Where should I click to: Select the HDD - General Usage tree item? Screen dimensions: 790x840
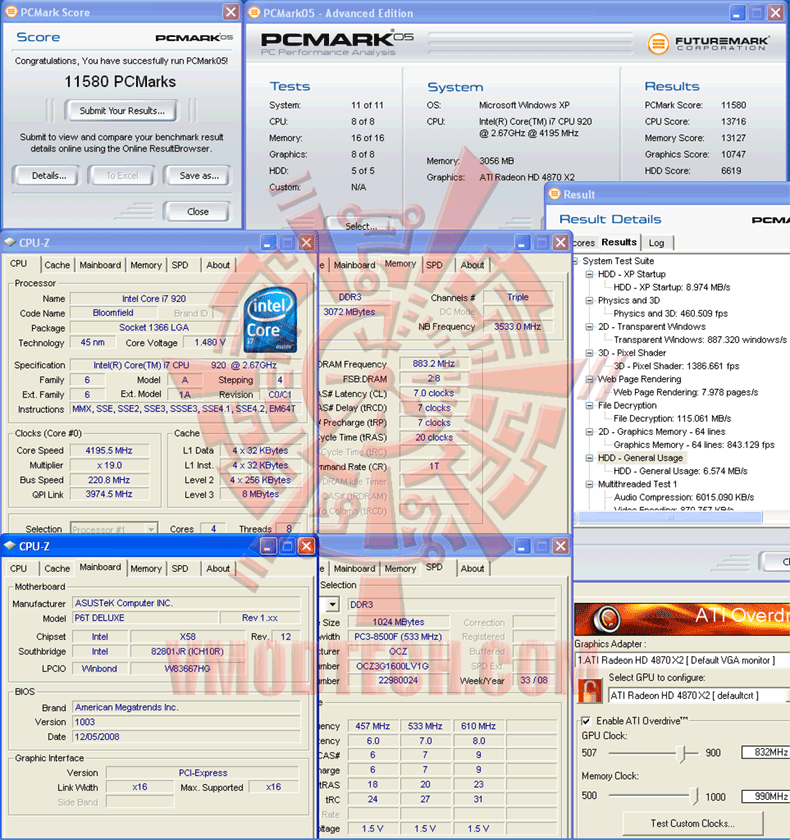(640, 458)
